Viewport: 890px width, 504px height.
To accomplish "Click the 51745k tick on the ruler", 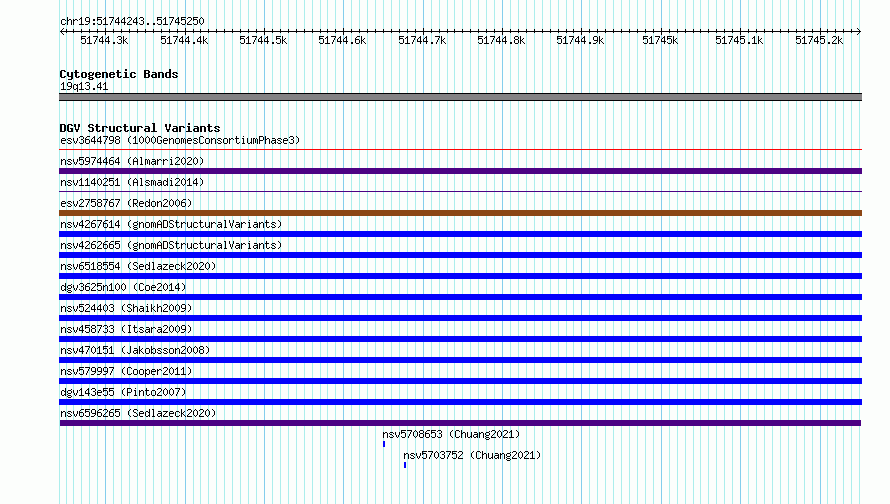I will pyautogui.click(x=660, y=40).
